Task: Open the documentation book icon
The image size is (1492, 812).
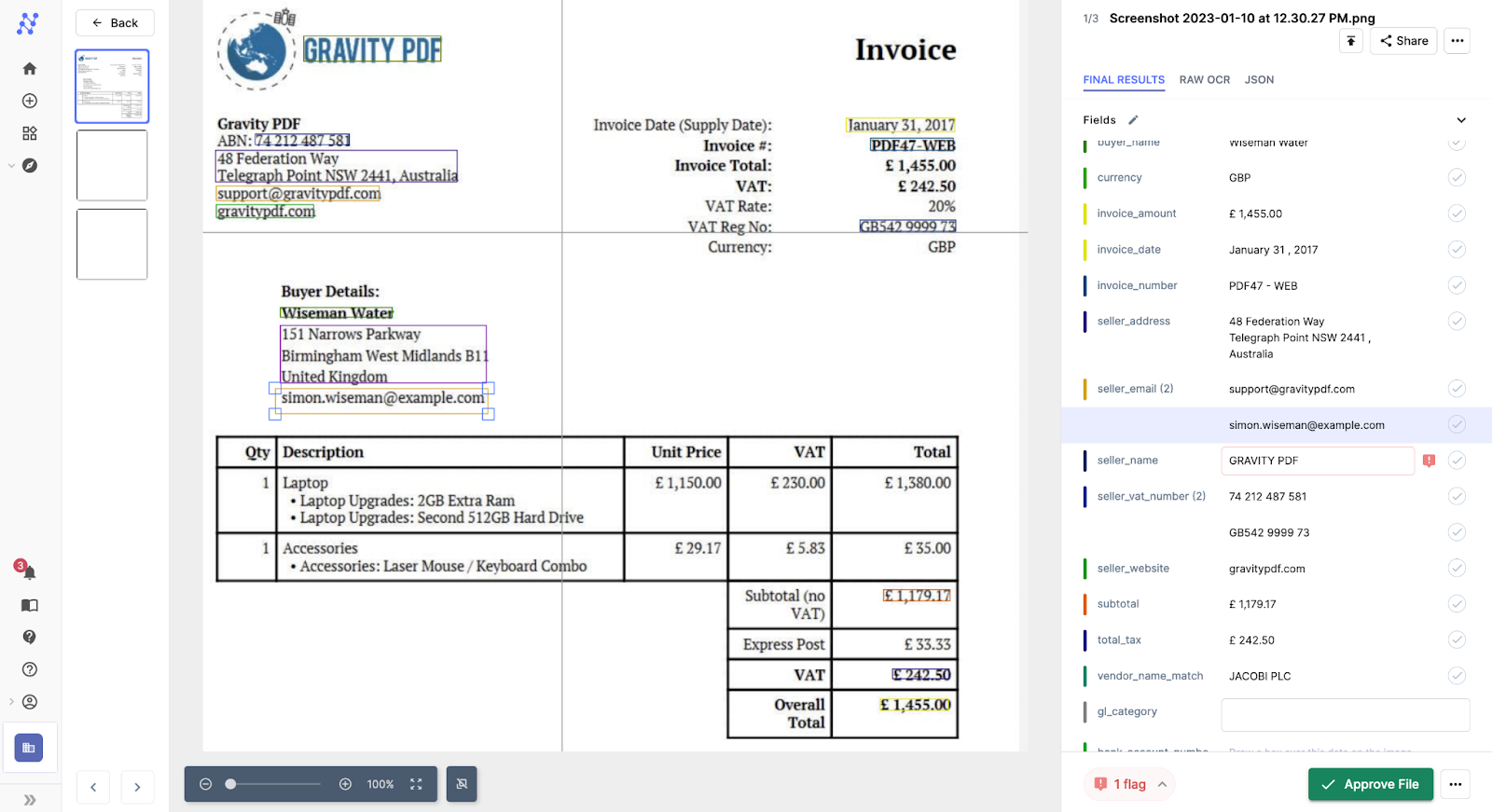Action: (30, 605)
